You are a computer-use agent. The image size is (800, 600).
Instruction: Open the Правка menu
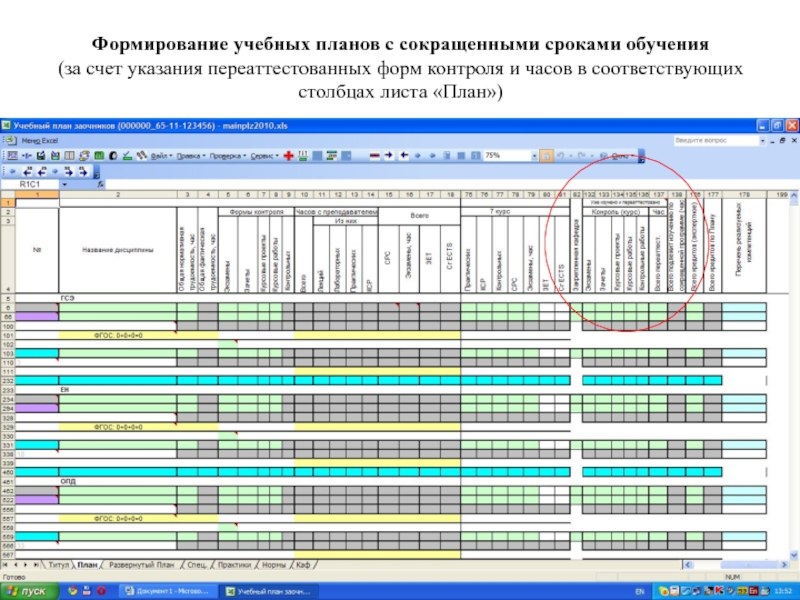coord(190,156)
